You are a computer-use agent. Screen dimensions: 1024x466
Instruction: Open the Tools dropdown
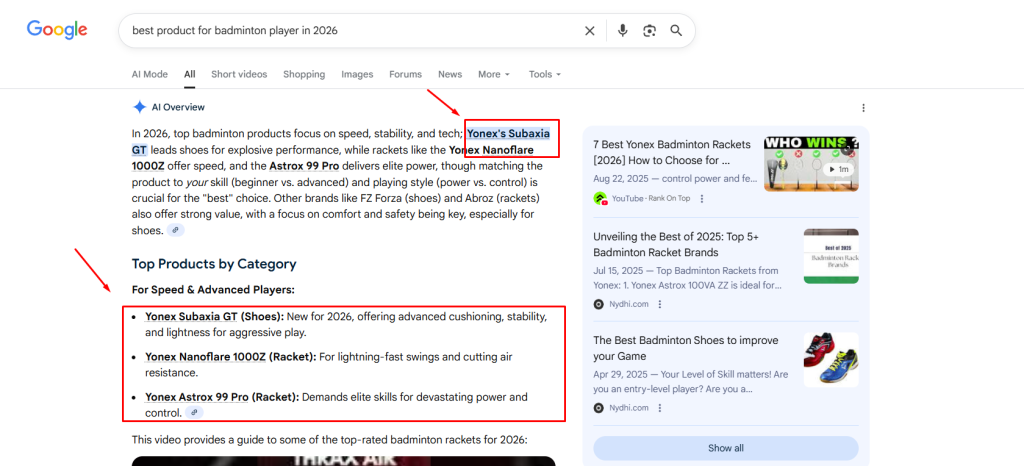545,74
